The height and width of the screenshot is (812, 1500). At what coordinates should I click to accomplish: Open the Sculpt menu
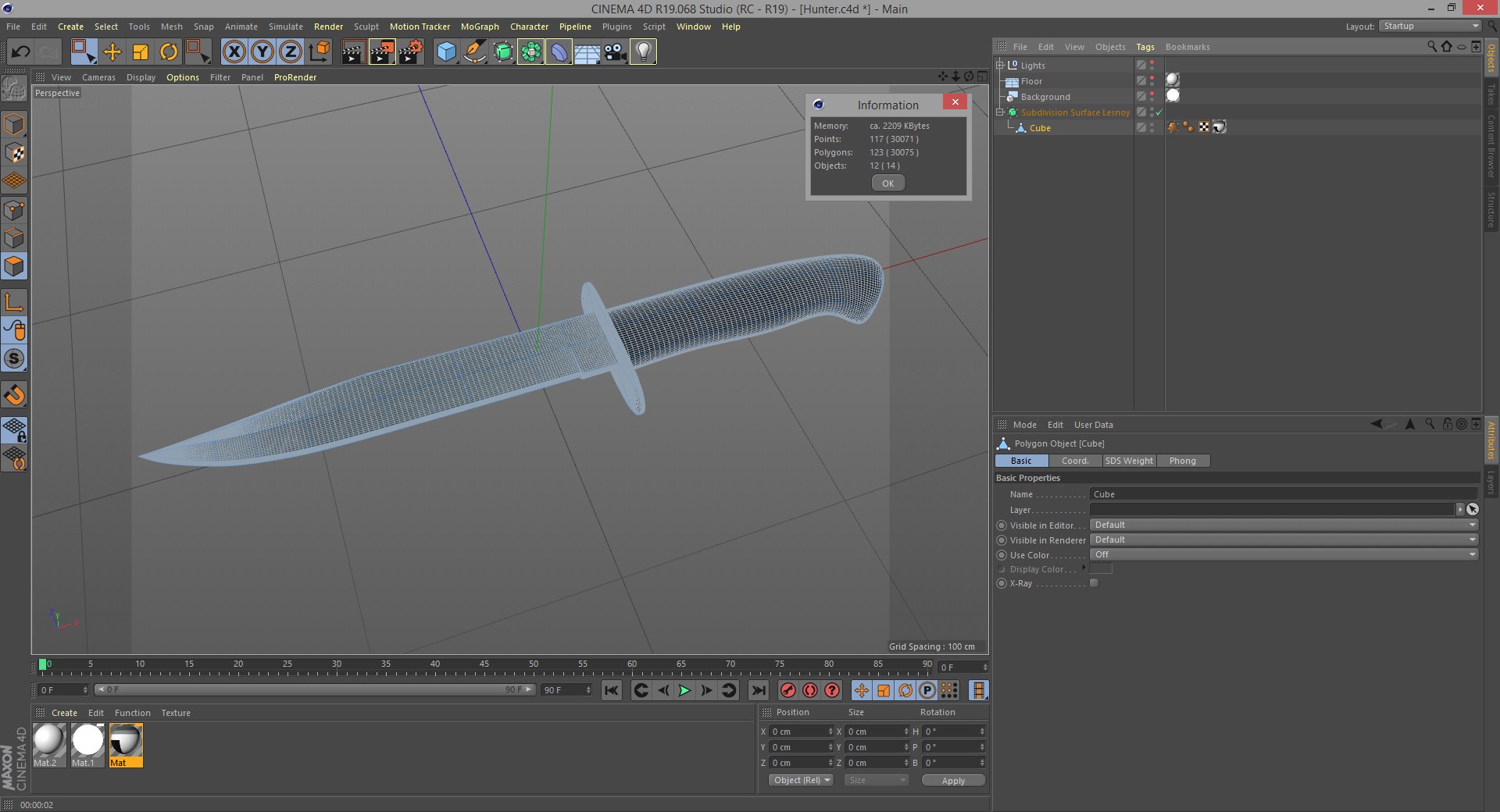tap(366, 27)
